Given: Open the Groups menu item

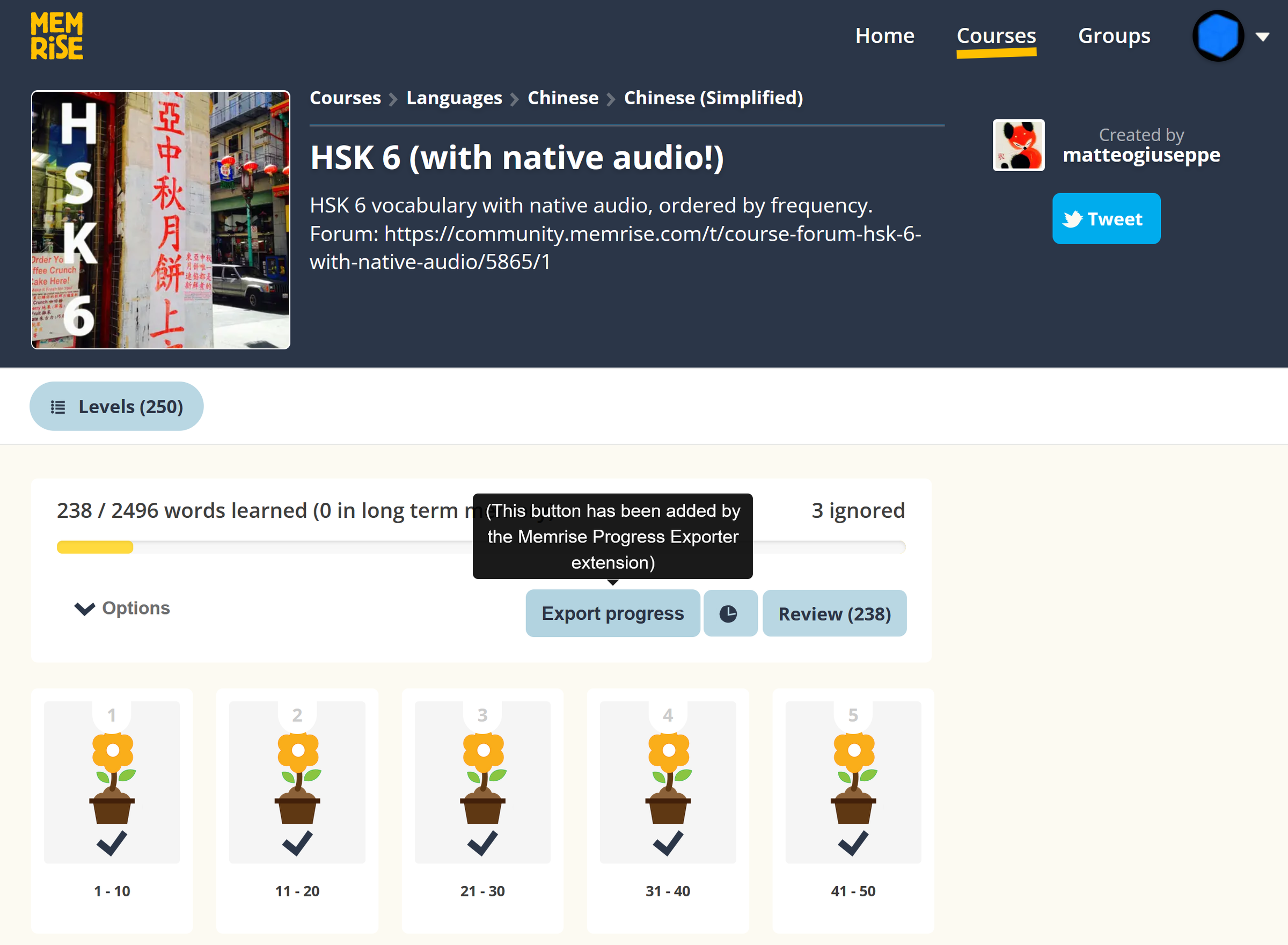Looking at the screenshot, I should click(x=1114, y=35).
